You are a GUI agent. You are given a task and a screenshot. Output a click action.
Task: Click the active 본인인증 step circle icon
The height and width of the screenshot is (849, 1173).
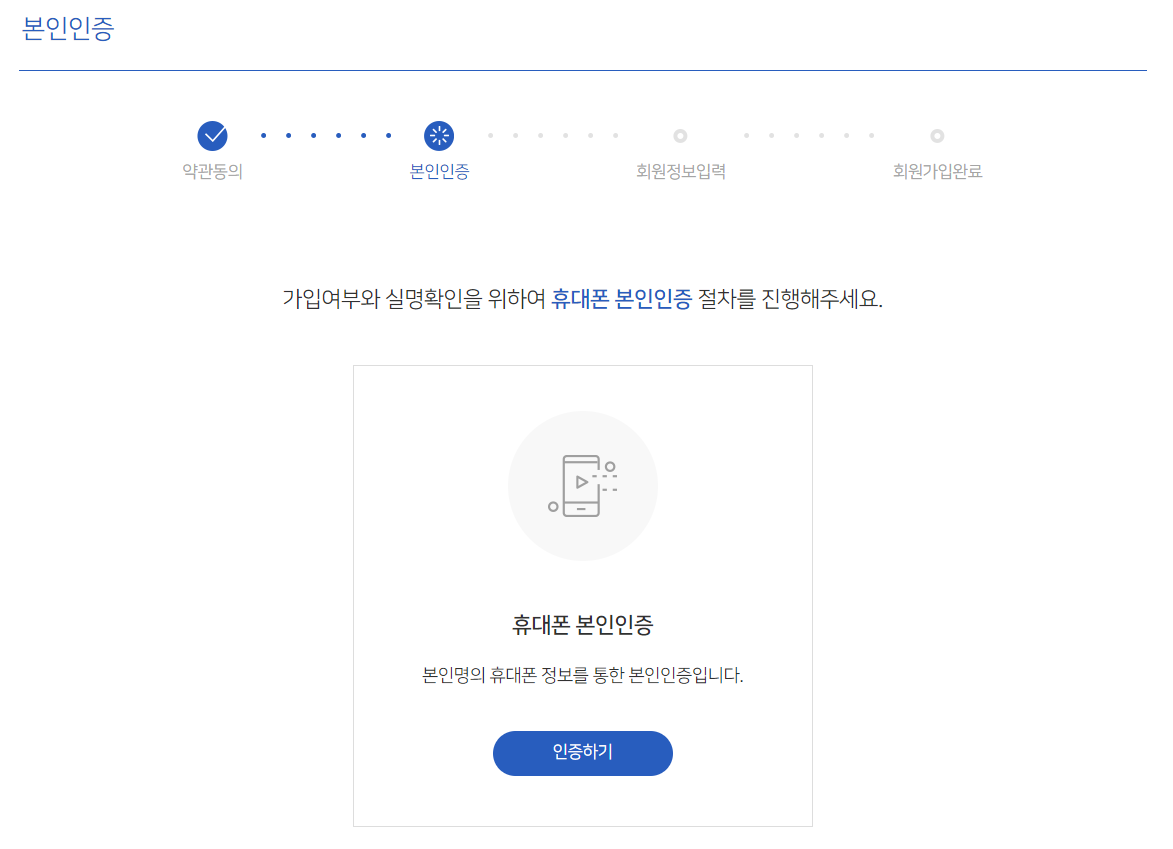[x=439, y=135]
